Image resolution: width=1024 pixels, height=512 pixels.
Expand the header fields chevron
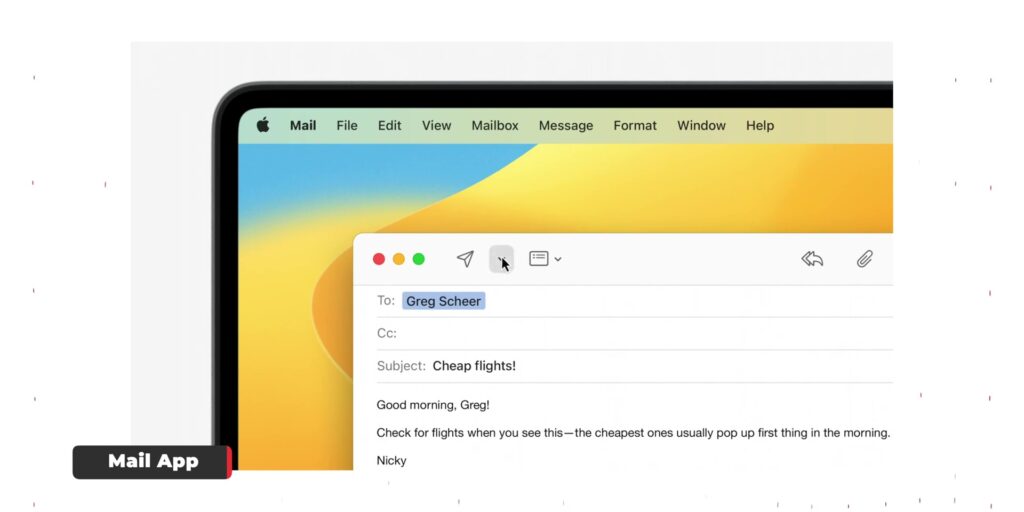click(558, 259)
